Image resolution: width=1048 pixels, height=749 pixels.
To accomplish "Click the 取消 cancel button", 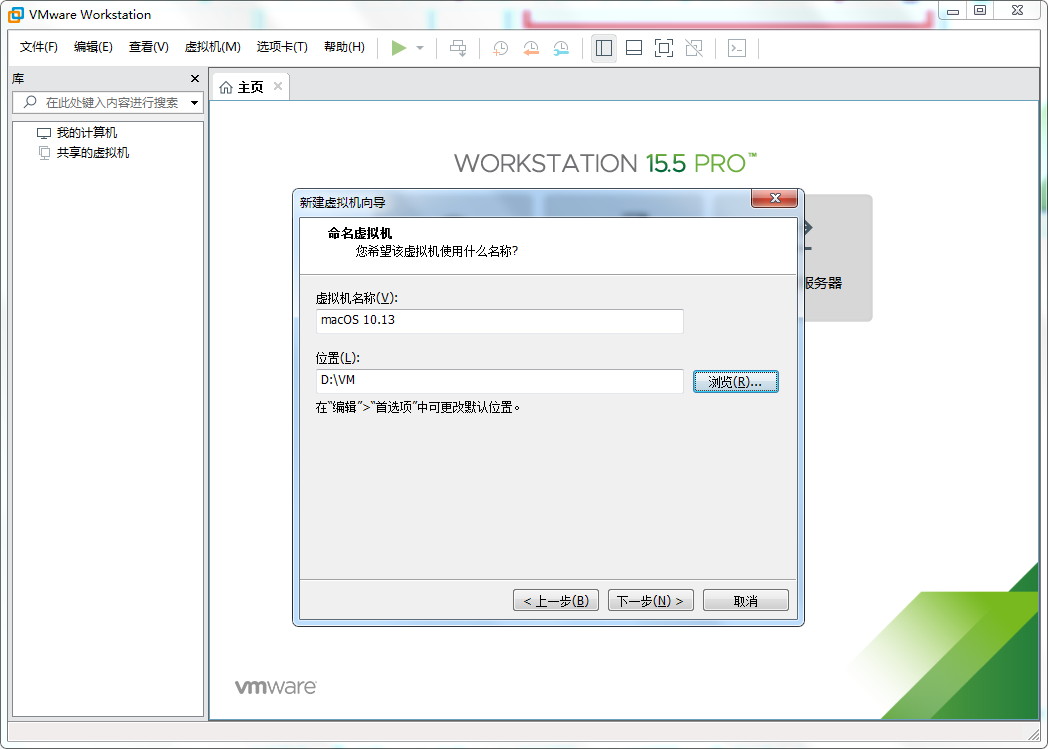I will pos(745,600).
